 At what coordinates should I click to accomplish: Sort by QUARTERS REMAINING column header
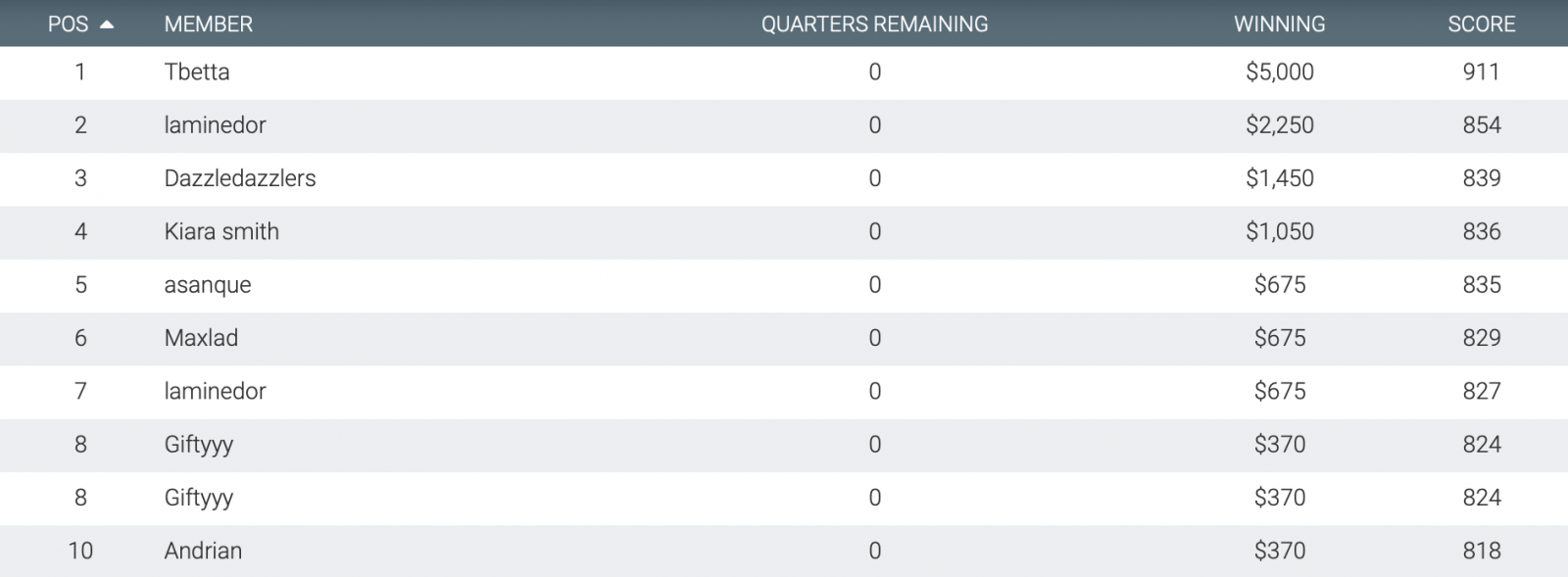874,24
